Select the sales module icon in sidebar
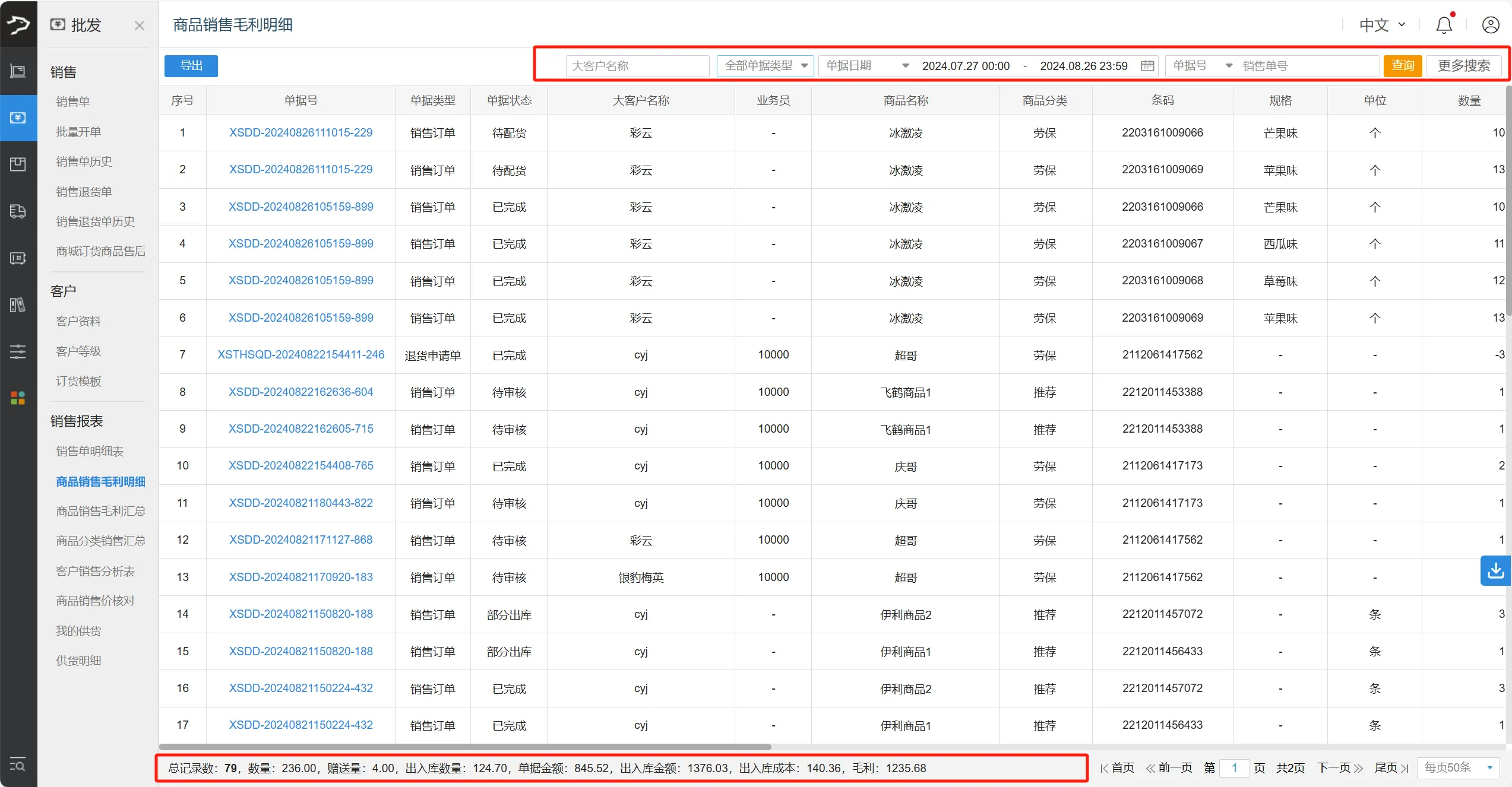 [18, 118]
